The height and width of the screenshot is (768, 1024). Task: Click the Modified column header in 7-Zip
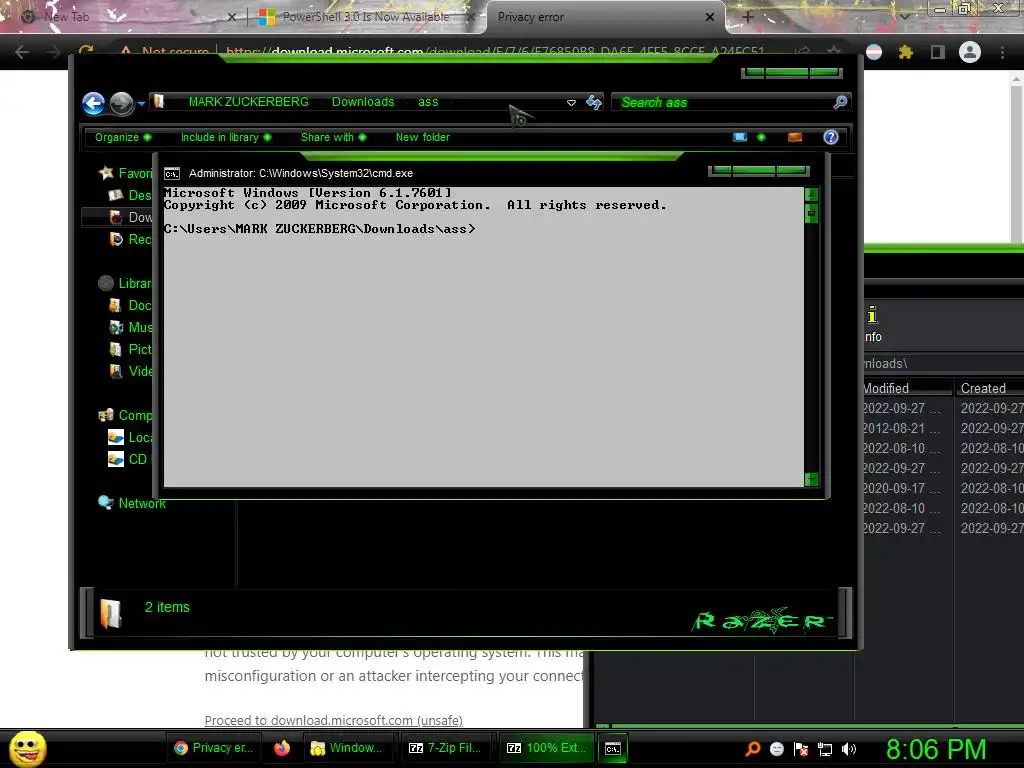(x=906, y=388)
